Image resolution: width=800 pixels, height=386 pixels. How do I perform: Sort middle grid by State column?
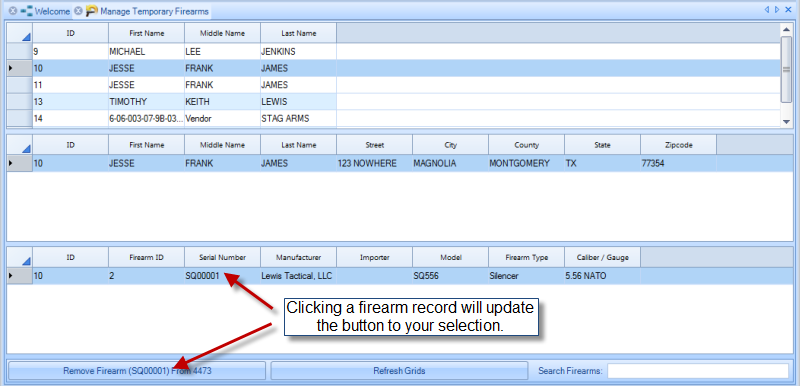[x=603, y=145]
